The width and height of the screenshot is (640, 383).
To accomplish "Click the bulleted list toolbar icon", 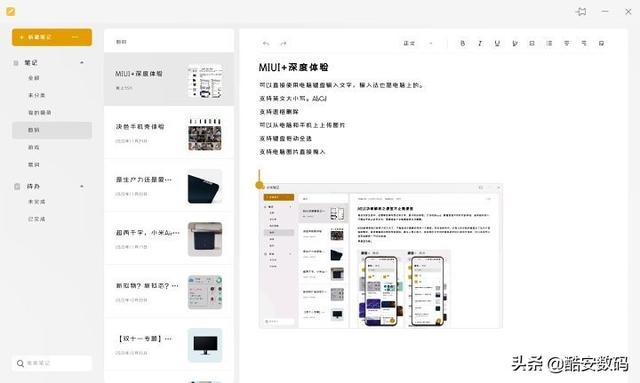I will 549,43.
